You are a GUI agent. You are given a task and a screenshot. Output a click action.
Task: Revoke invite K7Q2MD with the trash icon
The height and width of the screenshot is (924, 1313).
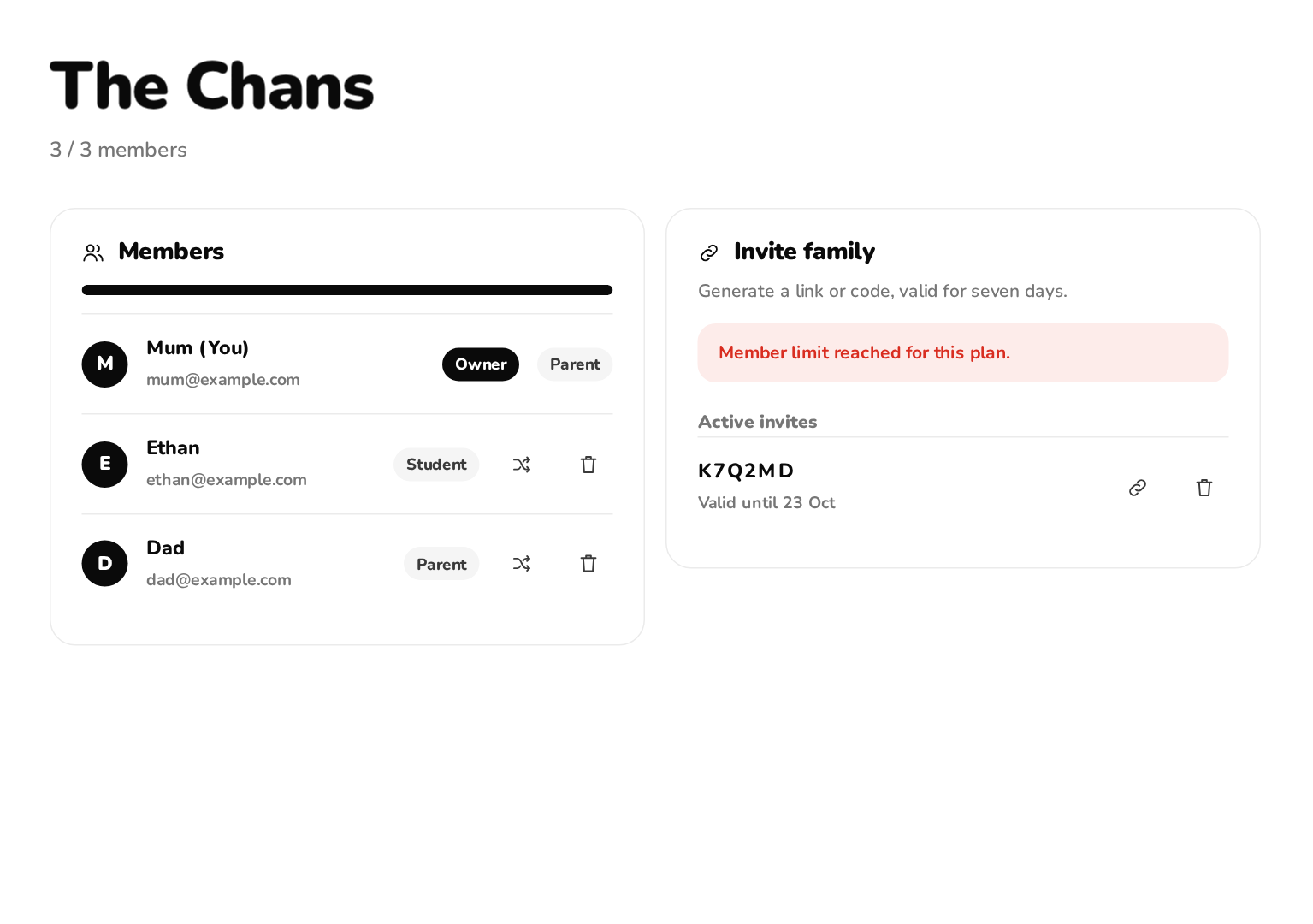point(1204,488)
